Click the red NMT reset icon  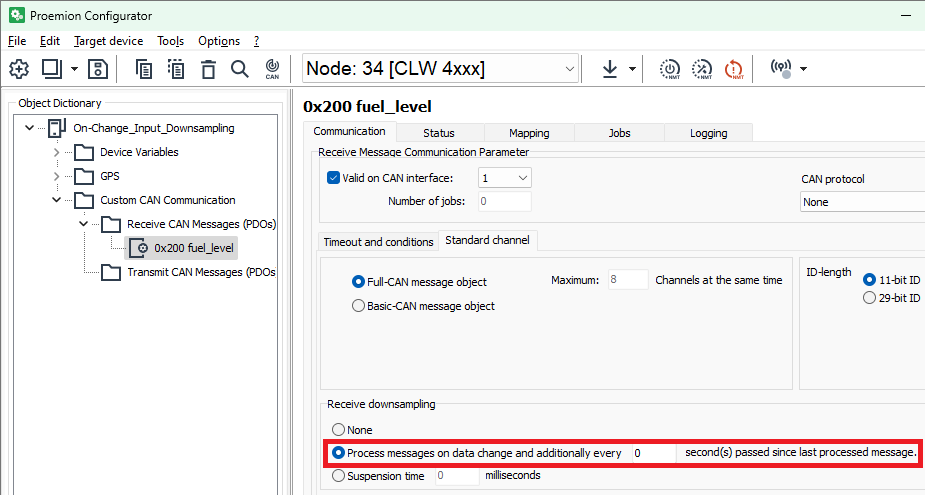click(x=735, y=69)
